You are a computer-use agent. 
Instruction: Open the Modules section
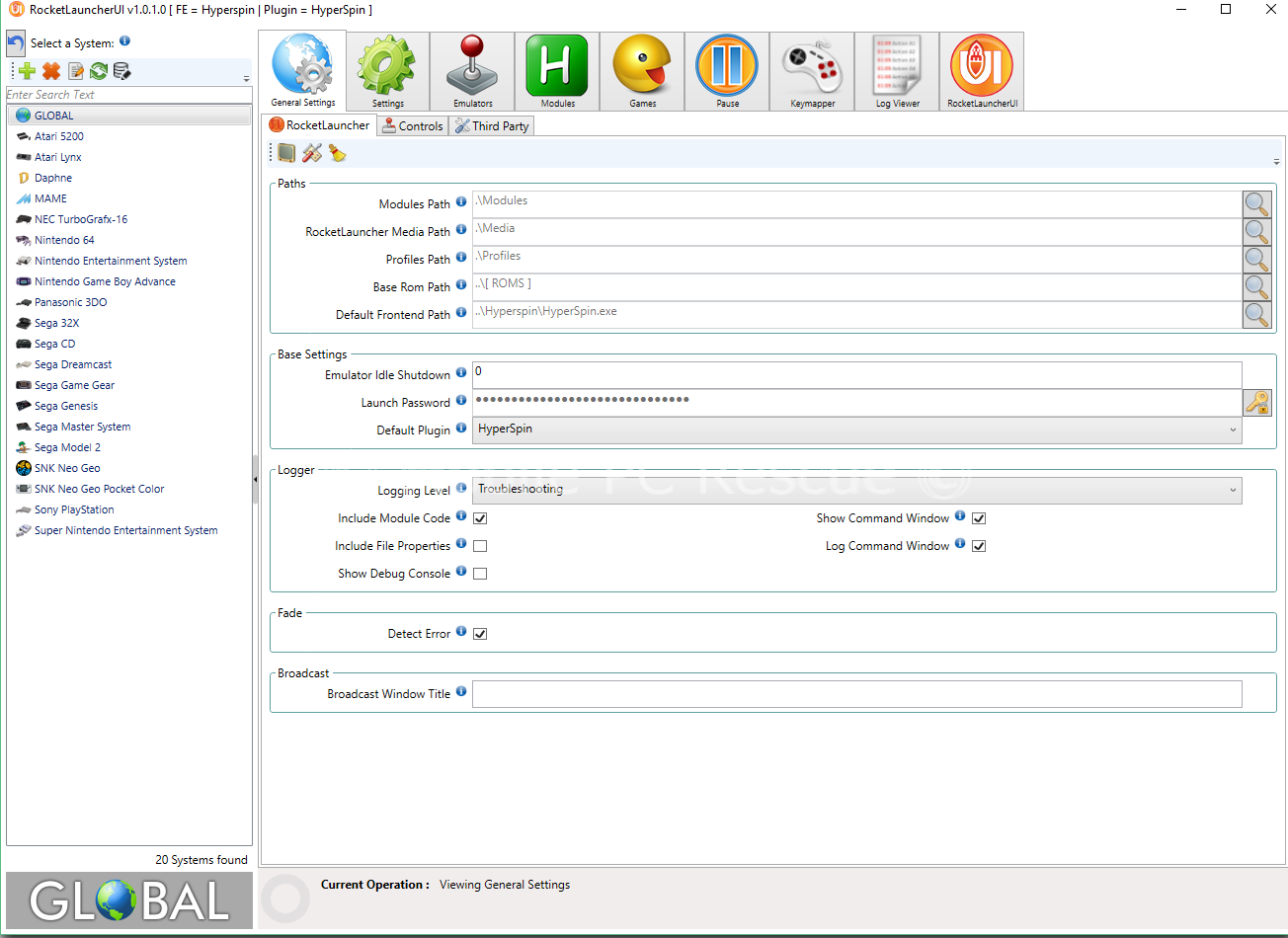tap(557, 71)
